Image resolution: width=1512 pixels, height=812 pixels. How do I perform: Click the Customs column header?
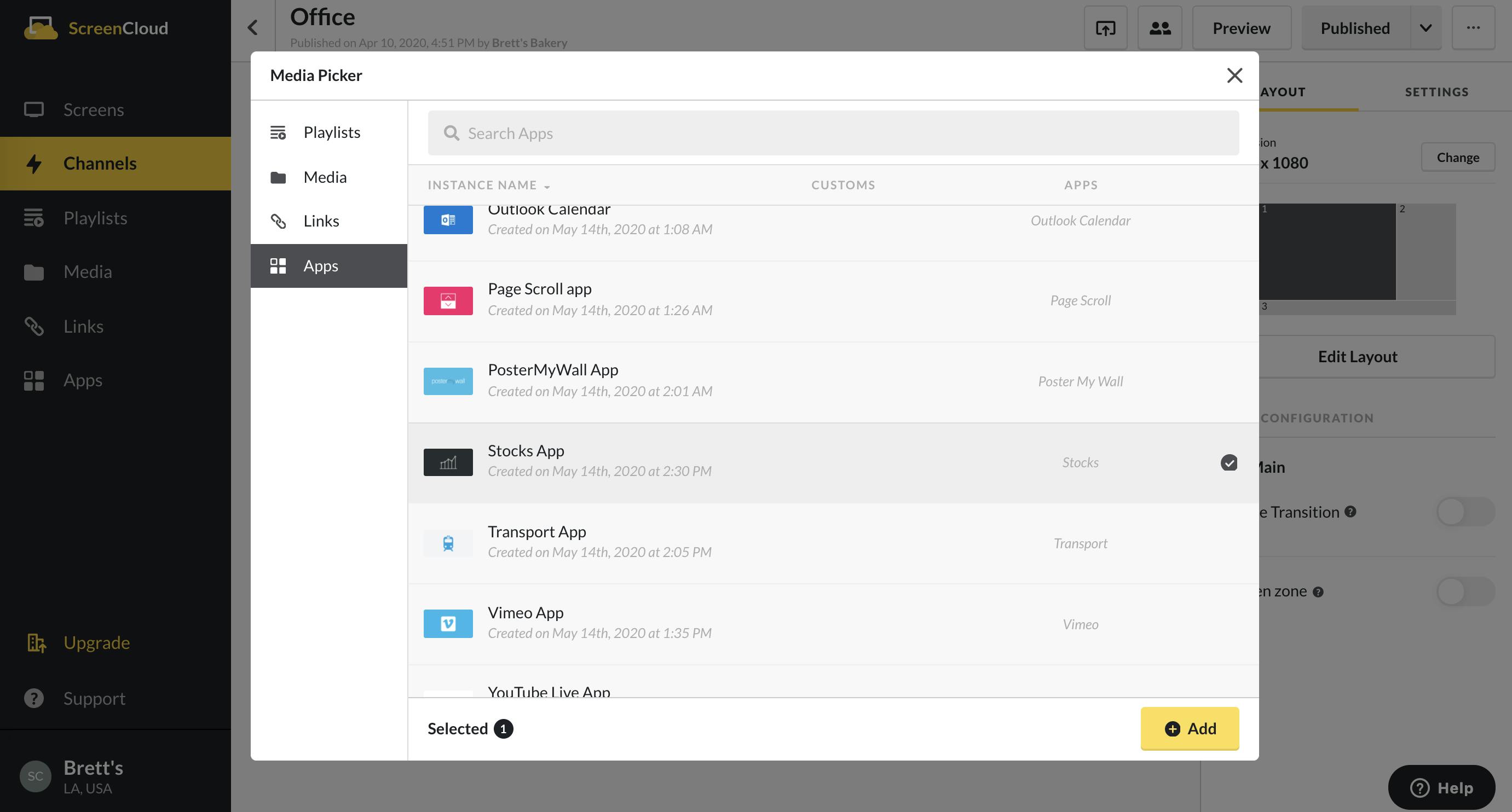843,185
